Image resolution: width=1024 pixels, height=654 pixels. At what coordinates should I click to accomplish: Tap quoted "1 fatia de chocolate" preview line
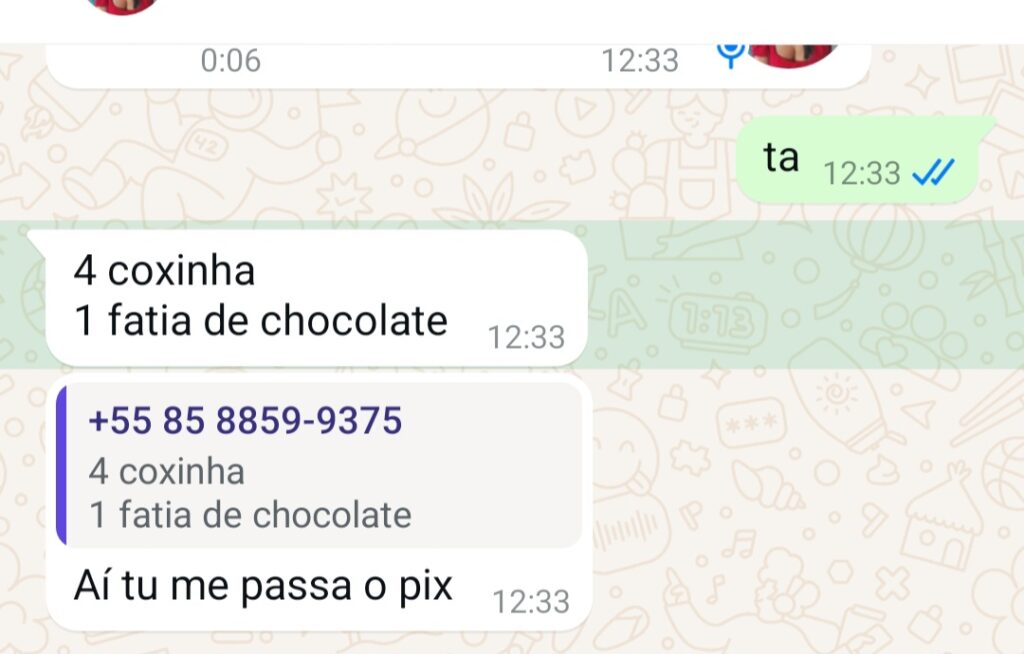coord(250,515)
